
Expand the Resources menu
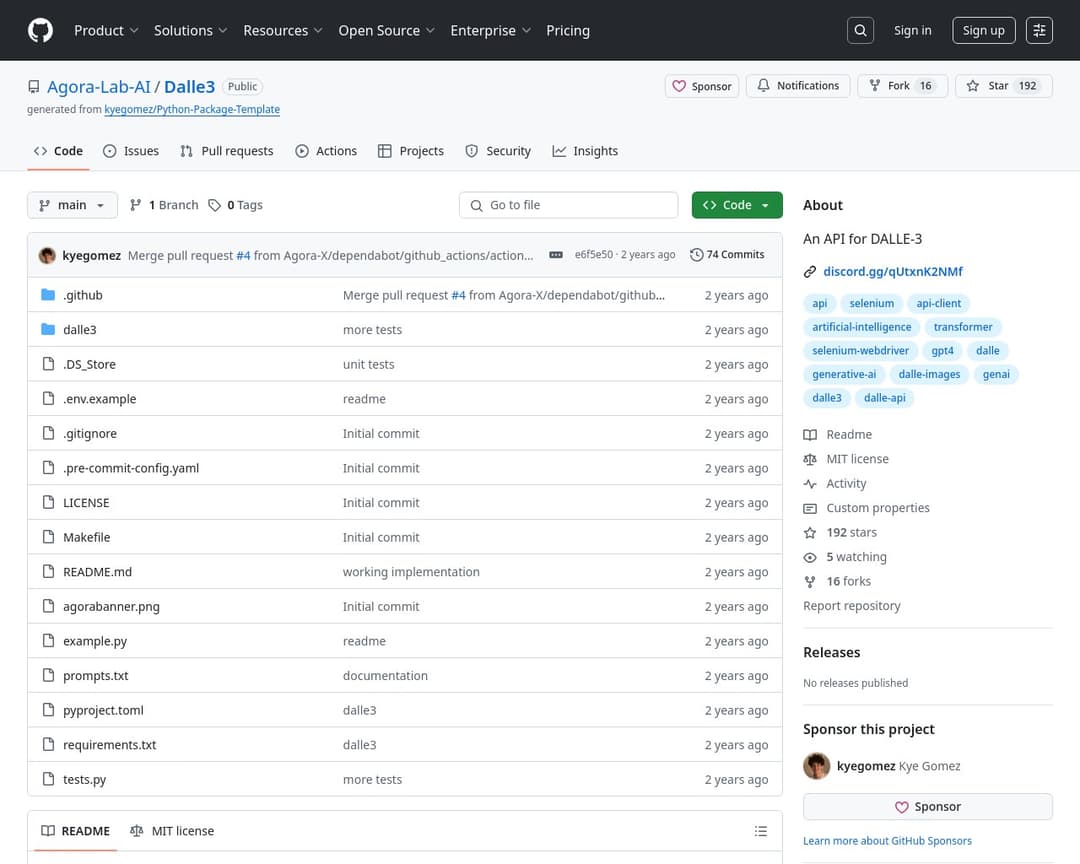282,30
